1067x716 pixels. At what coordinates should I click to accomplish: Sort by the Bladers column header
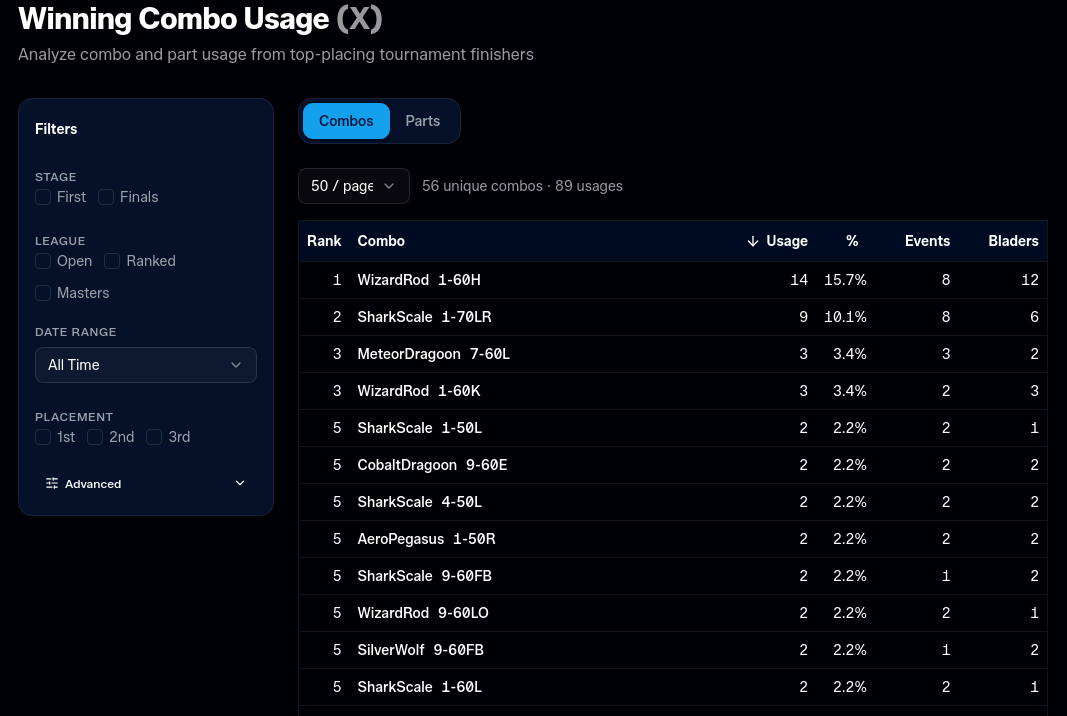(x=1013, y=241)
